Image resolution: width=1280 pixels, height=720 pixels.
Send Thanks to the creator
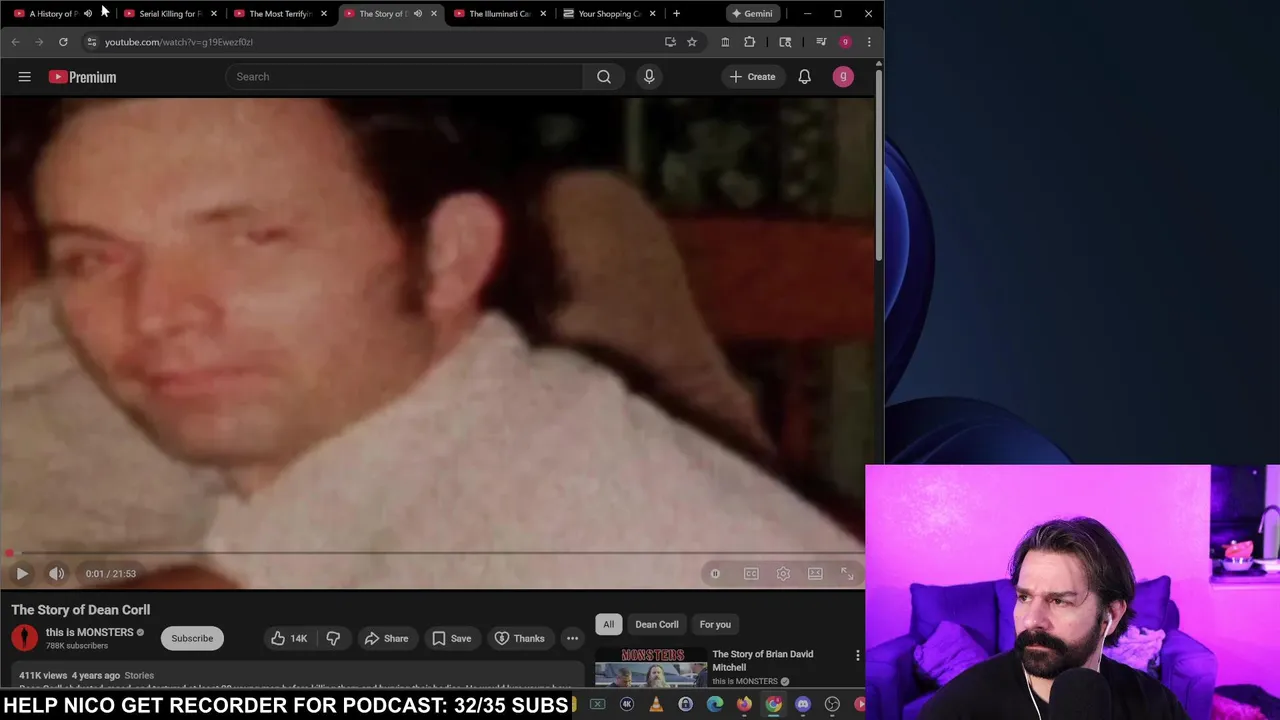click(519, 638)
